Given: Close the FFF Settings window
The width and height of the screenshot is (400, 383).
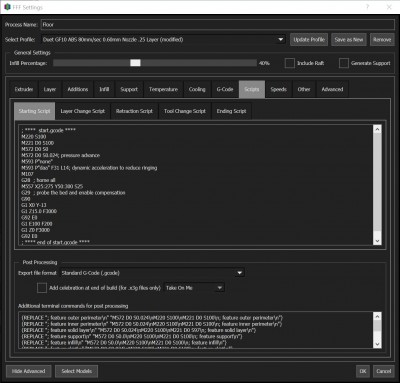Looking at the screenshot, I should (389, 7).
